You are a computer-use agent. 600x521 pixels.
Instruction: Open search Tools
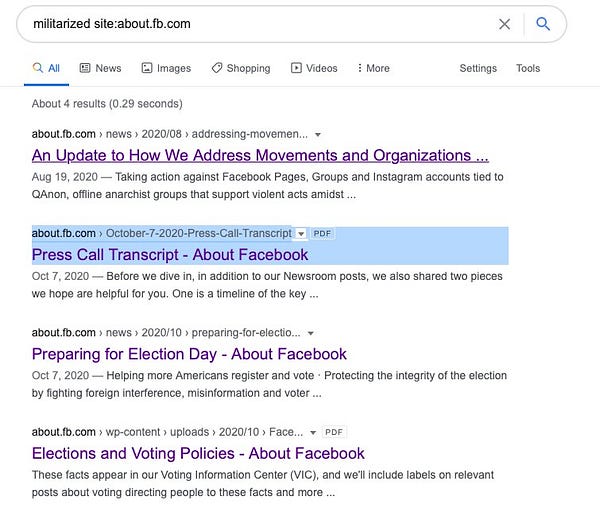point(528,68)
